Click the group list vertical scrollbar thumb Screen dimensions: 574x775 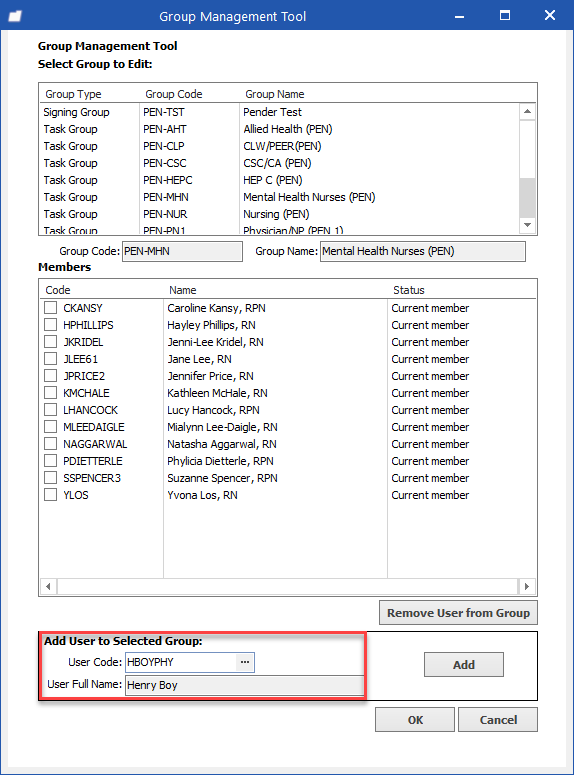coord(528,197)
